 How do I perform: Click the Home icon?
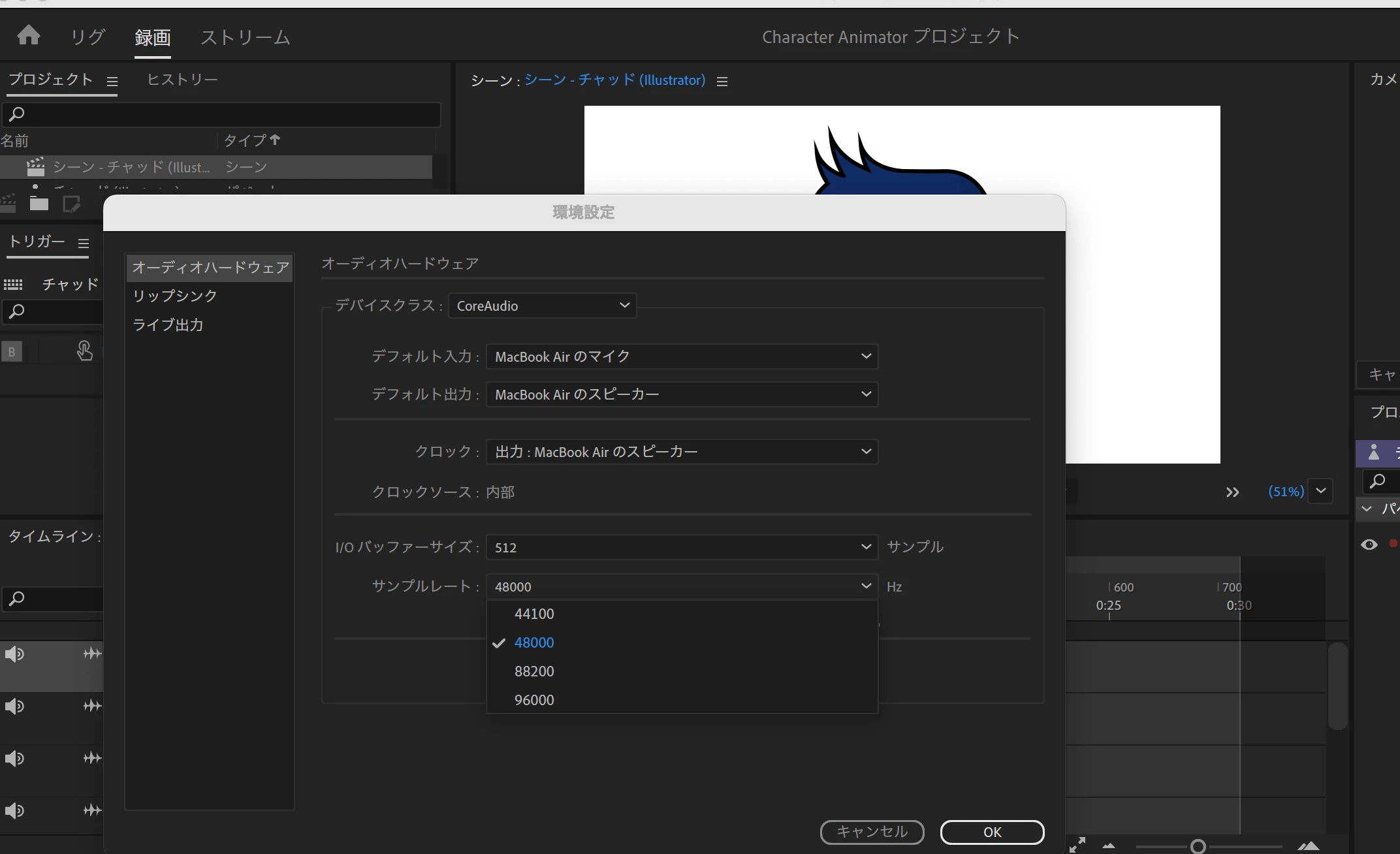tap(28, 35)
